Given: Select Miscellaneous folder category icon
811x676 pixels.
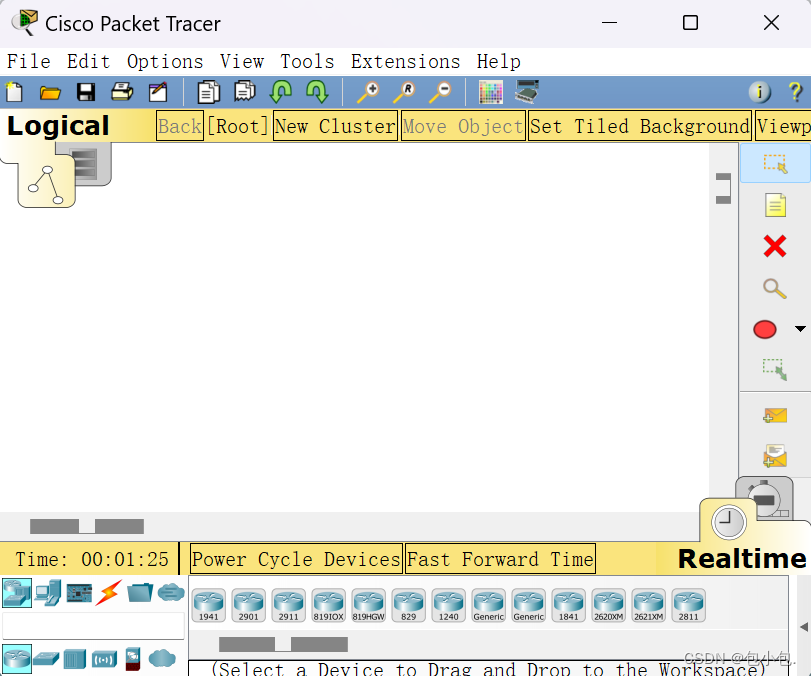Looking at the screenshot, I should pyautogui.click(x=140, y=593).
